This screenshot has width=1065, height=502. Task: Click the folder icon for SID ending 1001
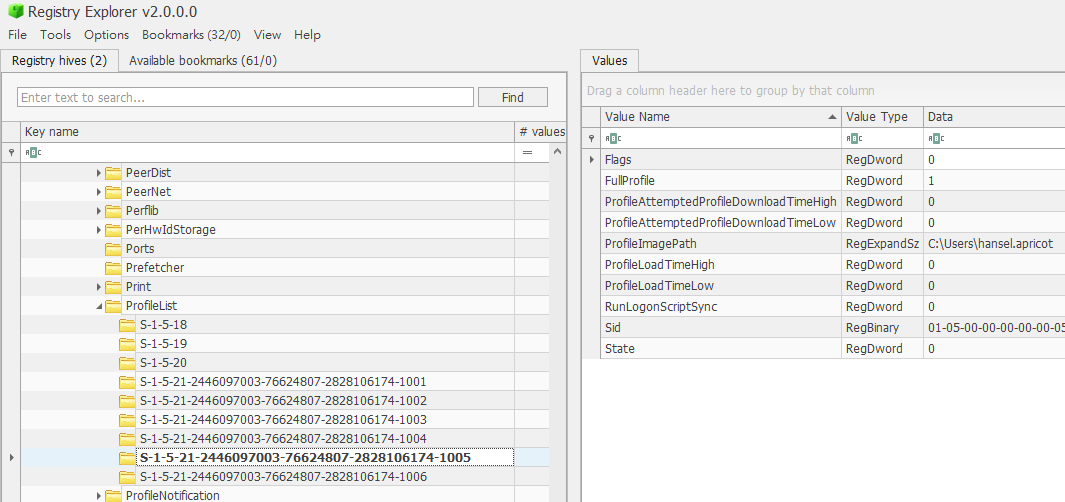click(x=127, y=382)
